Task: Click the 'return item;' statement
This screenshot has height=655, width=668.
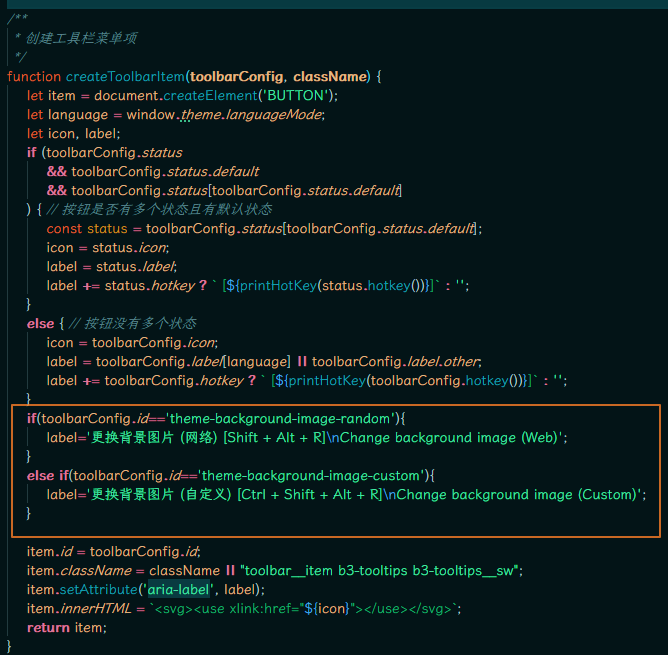Action: point(66,627)
